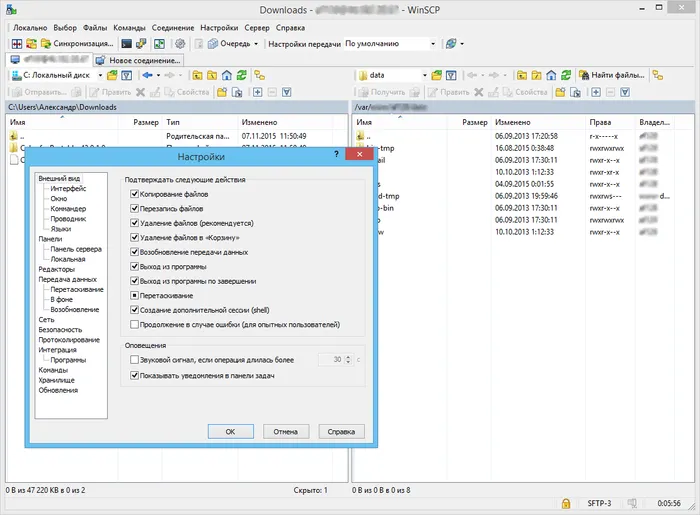Screen dimensions: 700x515
Task: Click the remote Select files plus icon
Action: click(596, 92)
